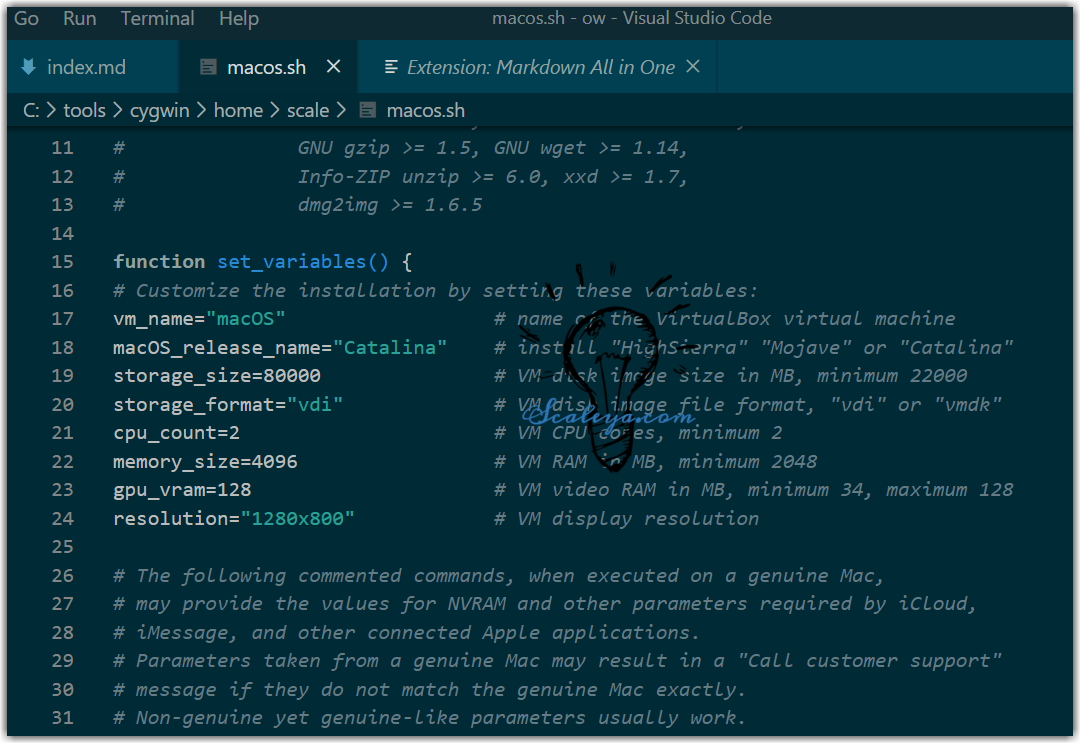Open the cygwin breadcrumb folder list
This screenshot has width=1081, height=744.
coord(159,110)
